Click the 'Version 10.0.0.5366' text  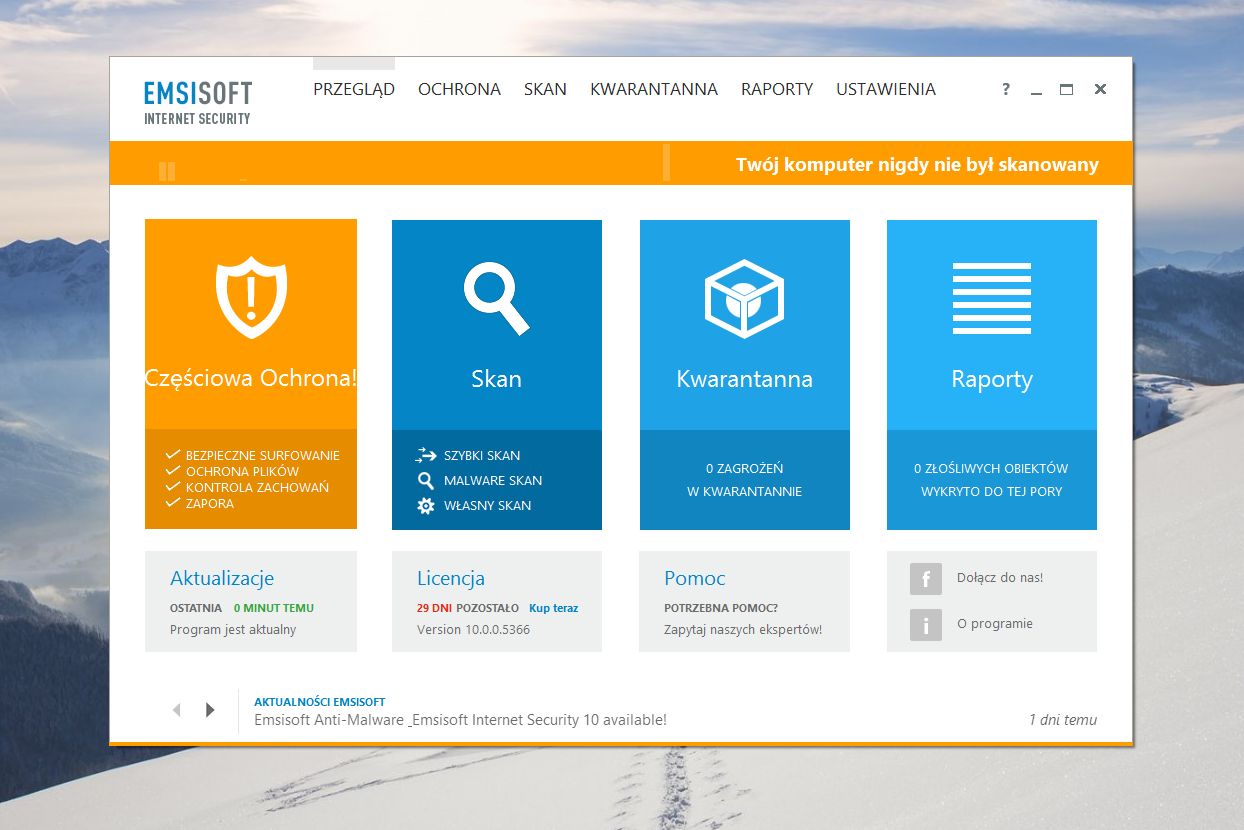tap(473, 630)
